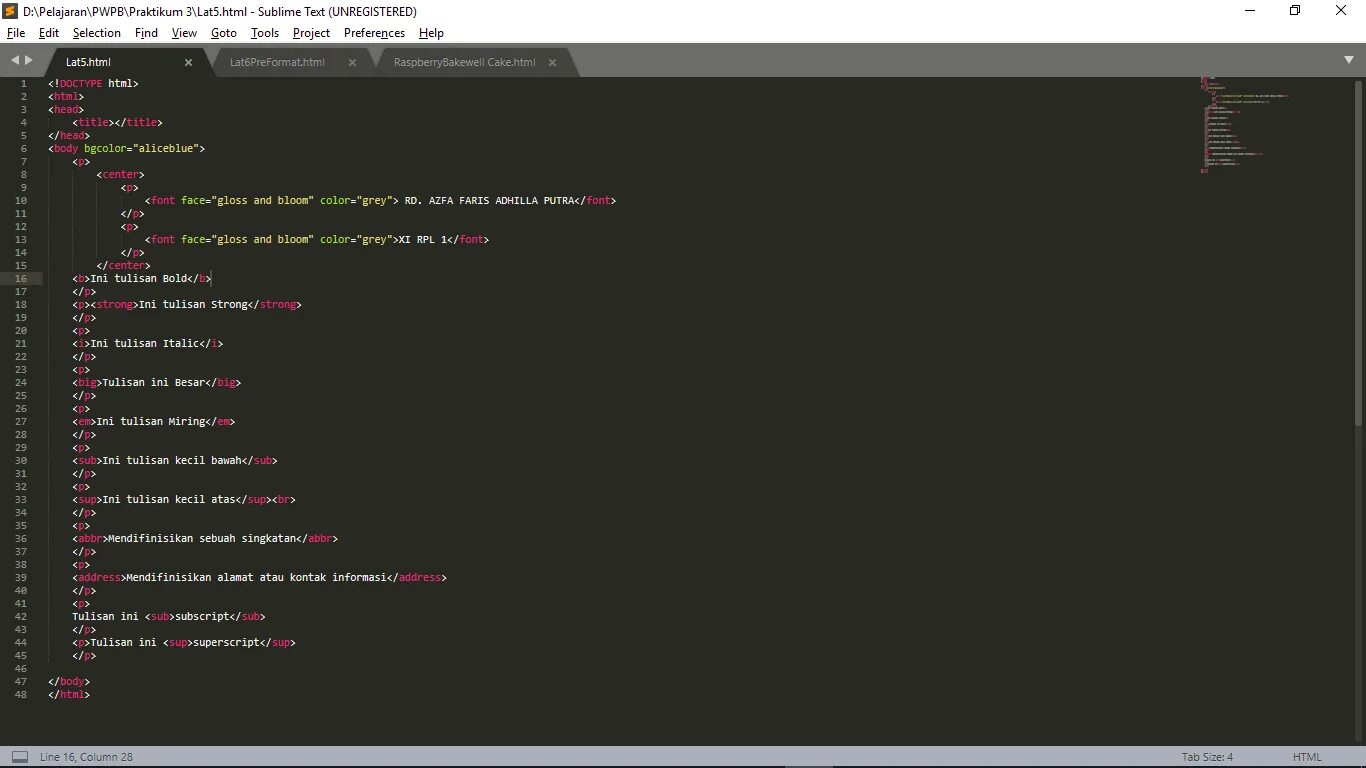1366x768 pixels.
Task: Close the Lat6PreFormat.html tab
Action: point(352,62)
